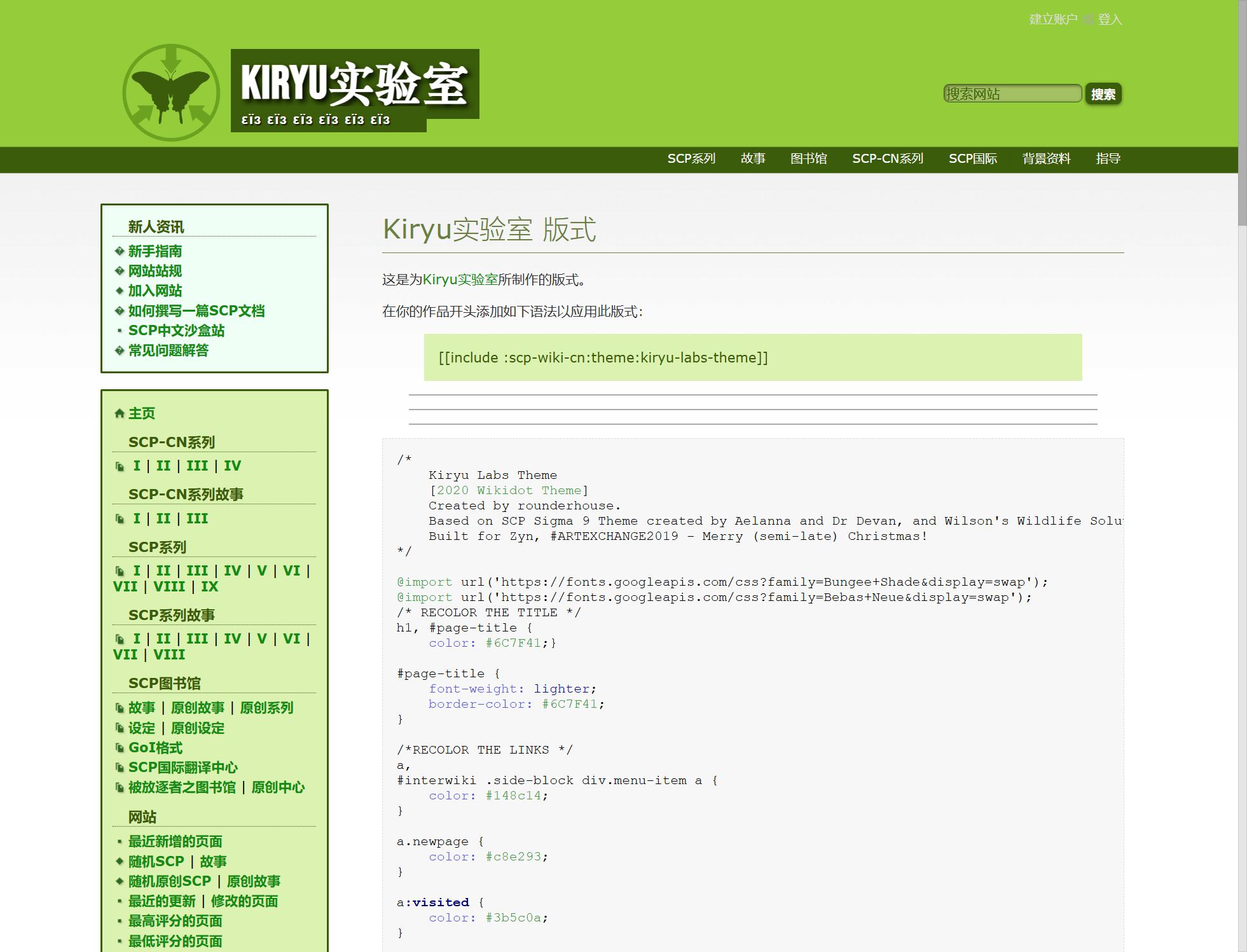
Task: Open 指导 in the top menu
Action: (x=1108, y=158)
